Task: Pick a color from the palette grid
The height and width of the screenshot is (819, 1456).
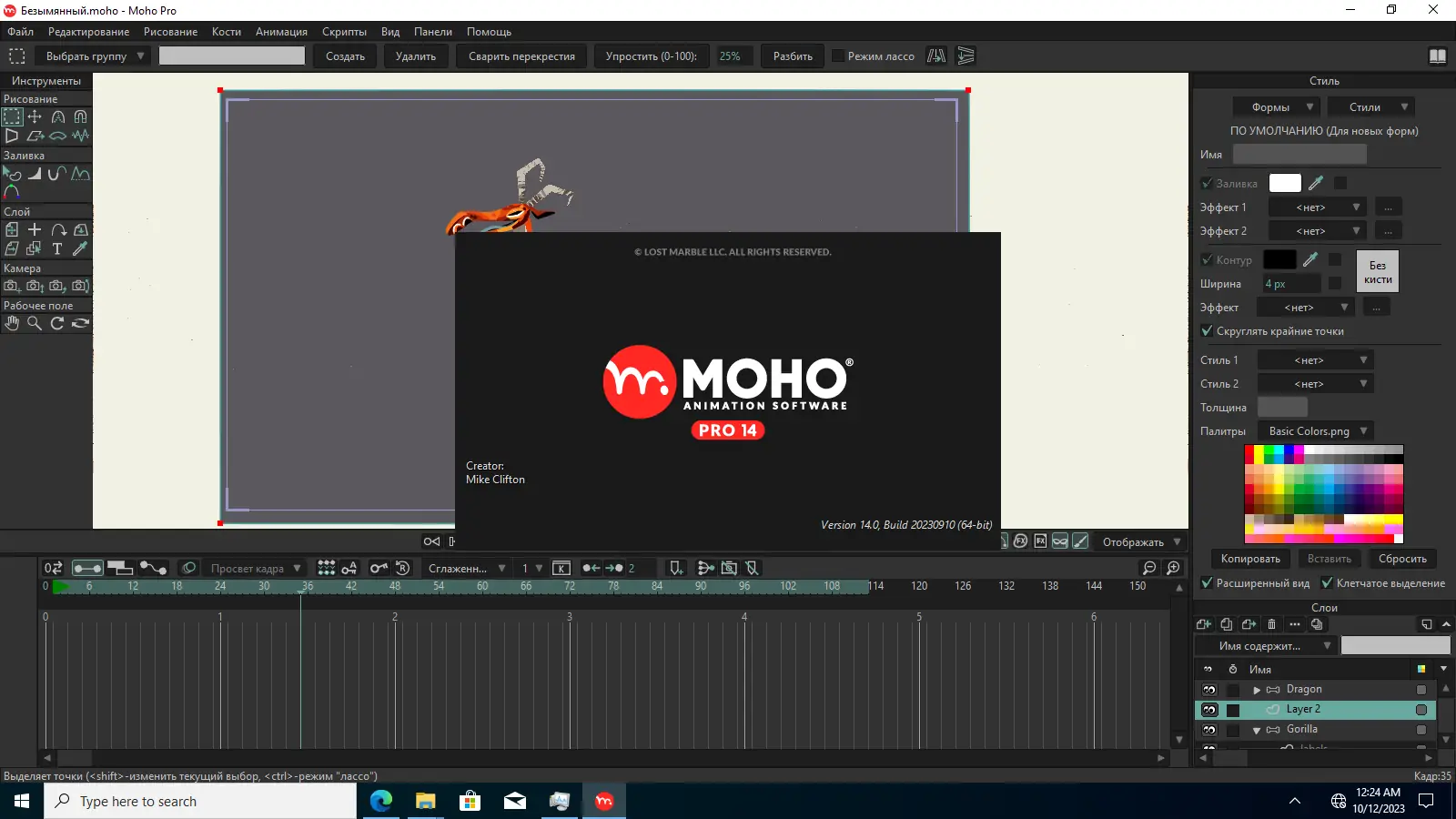Action: 1324,493
